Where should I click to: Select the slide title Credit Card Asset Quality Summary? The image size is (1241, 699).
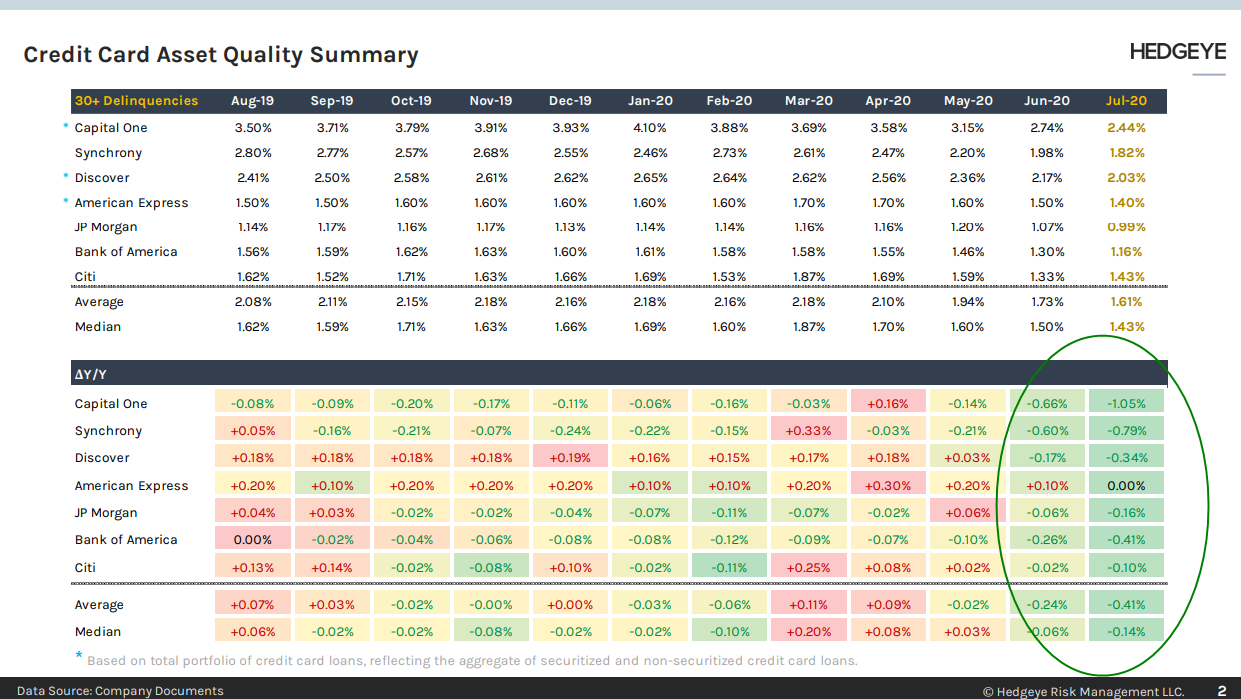pos(221,55)
